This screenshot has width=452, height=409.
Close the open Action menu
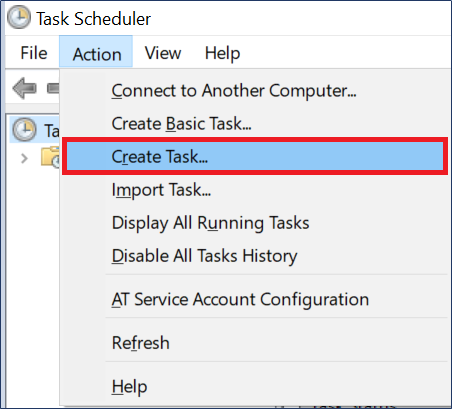coord(96,53)
